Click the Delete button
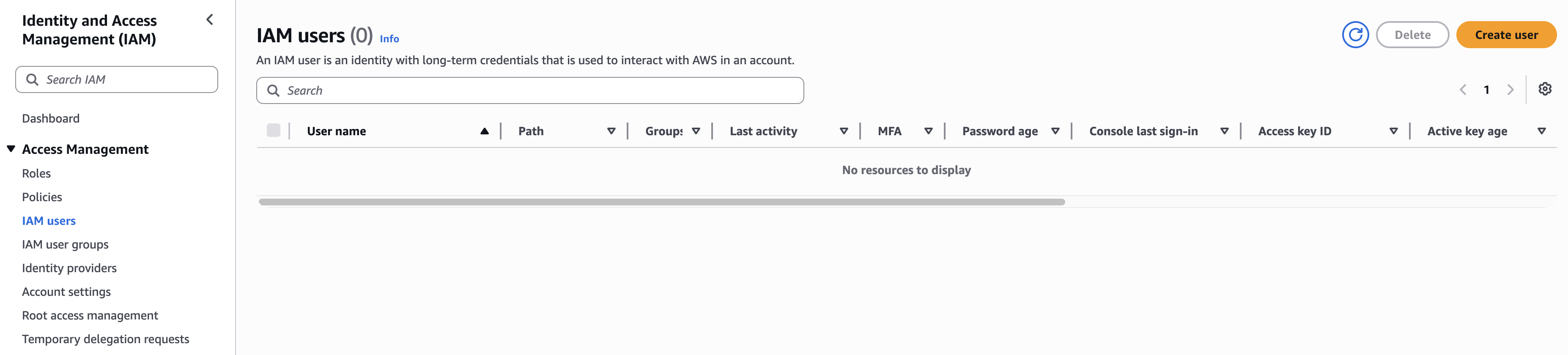This screenshot has width=1568, height=355. pos(1412,35)
